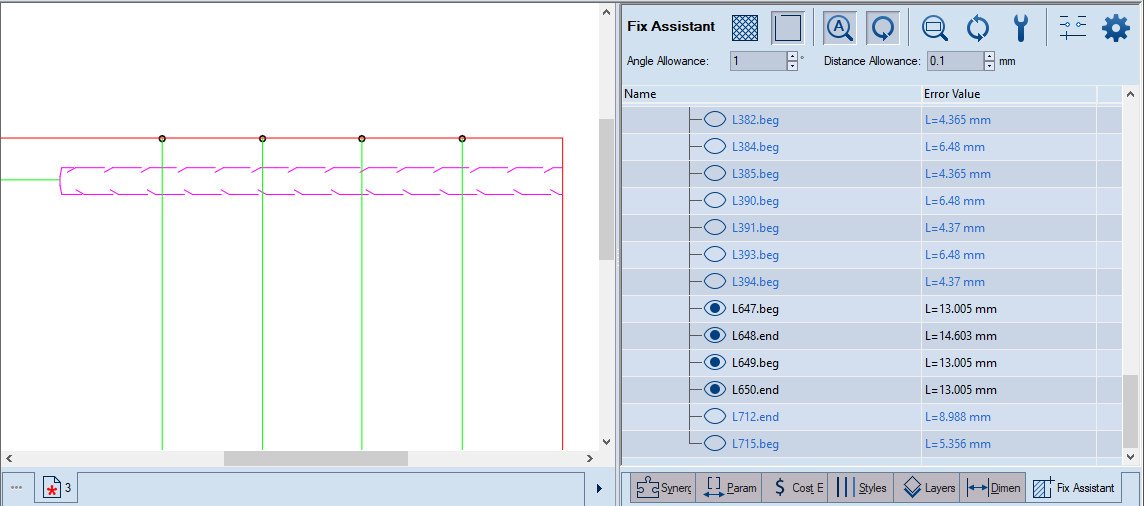The height and width of the screenshot is (506, 1144).
Task: Toggle visibility eye for L648.end
Action: (x=715, y=336)
